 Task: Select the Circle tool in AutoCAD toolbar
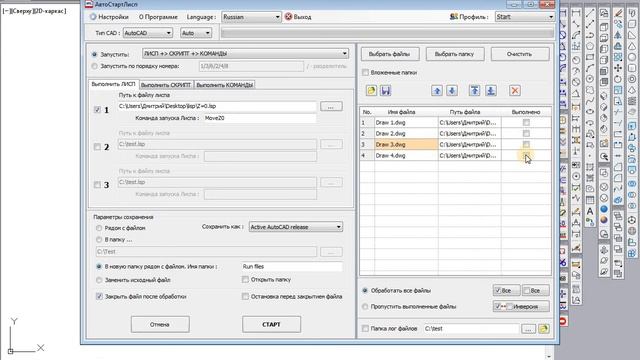click(590, 79)
